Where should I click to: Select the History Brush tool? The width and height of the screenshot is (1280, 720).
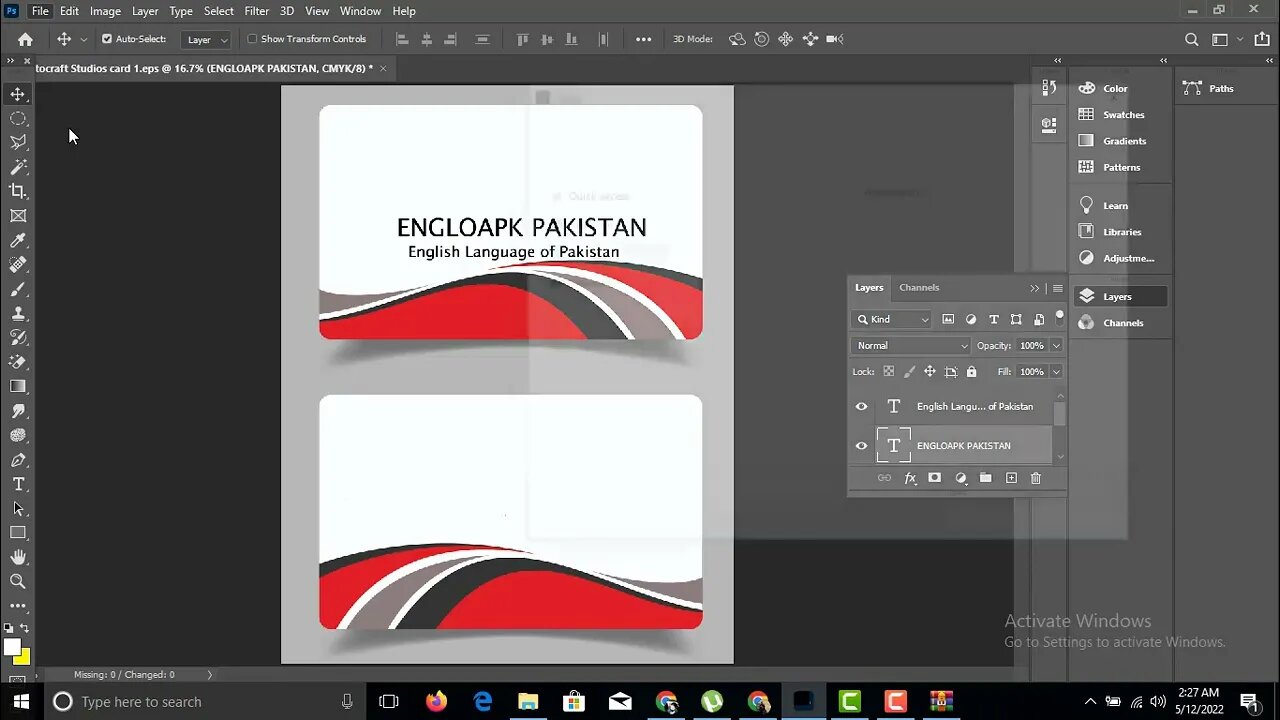18,338
